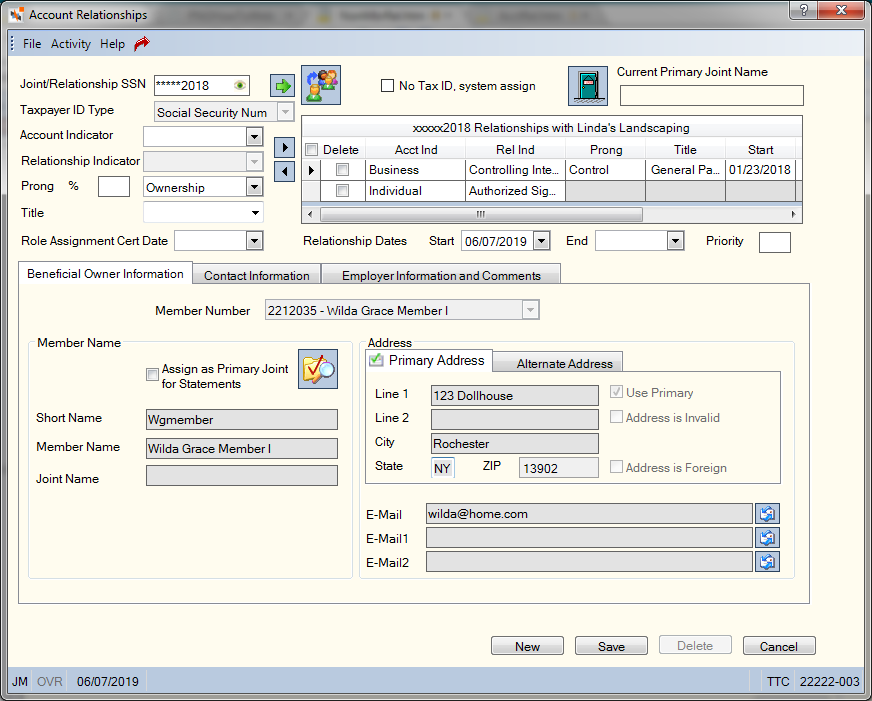Click the right-pointing black arrow button
The width and height of the screenshot is (872, 701).
(284, 147)
